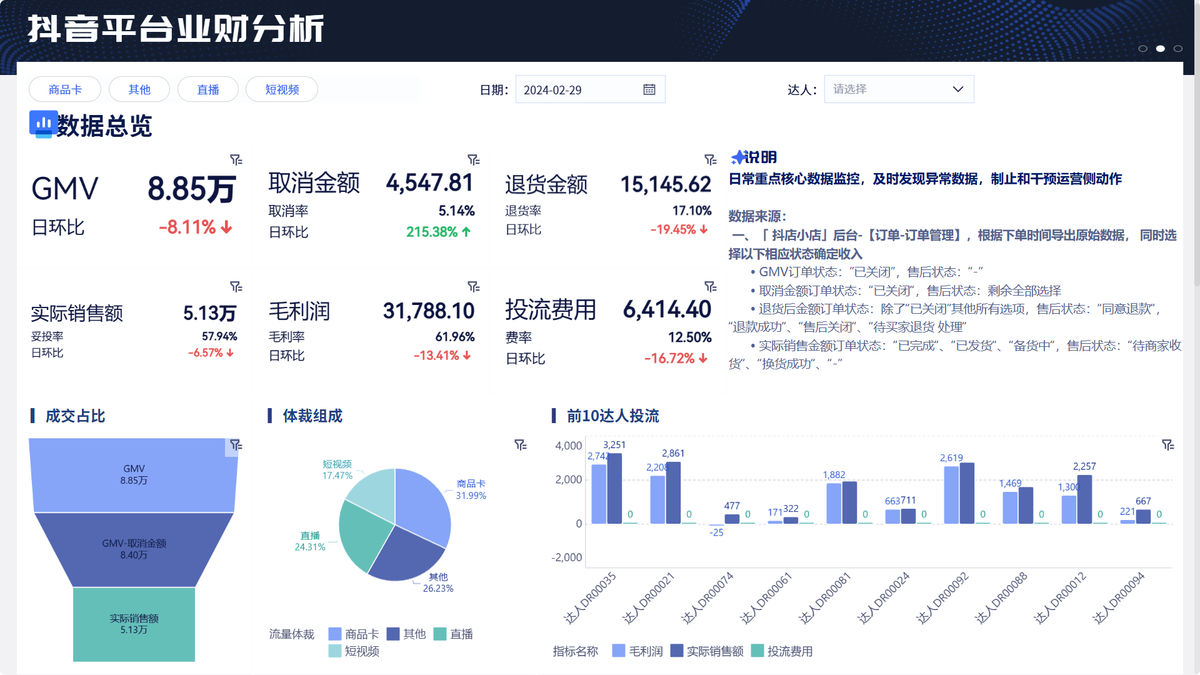The image size is (1200, 675).
Task: Select the 直播 filter tab
Action: click(x=208, y=89)
